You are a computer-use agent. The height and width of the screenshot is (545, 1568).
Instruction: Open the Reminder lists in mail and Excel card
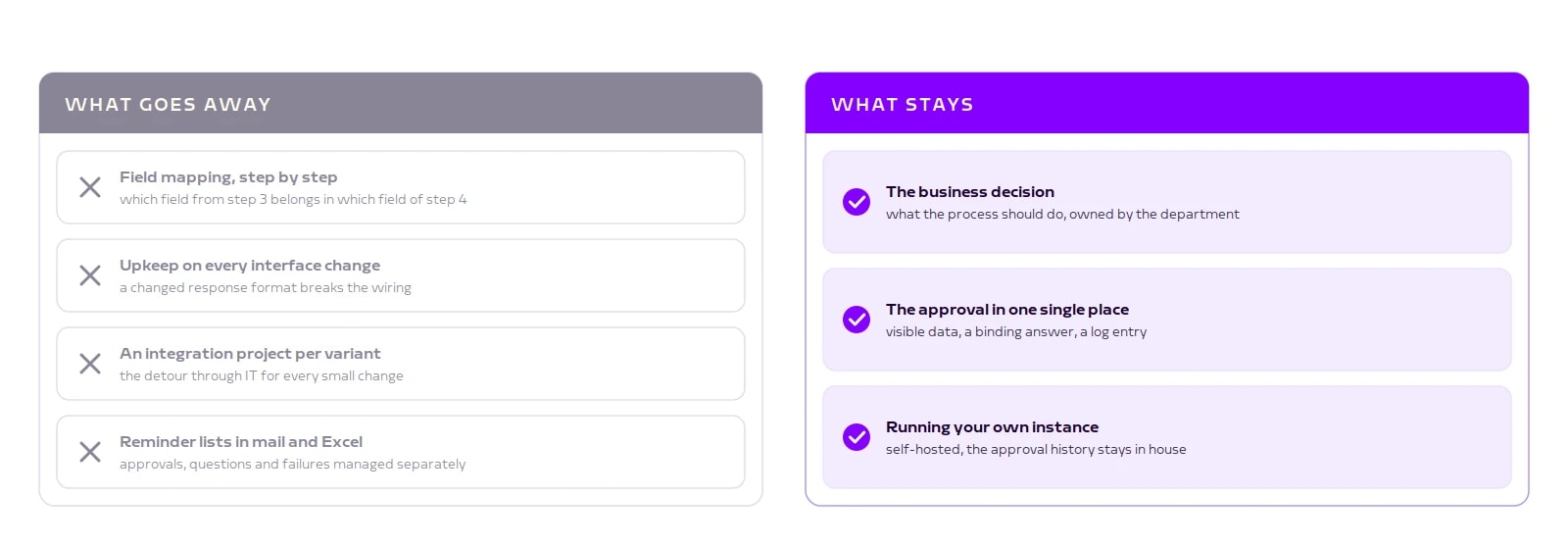click(x=401, y=452)
